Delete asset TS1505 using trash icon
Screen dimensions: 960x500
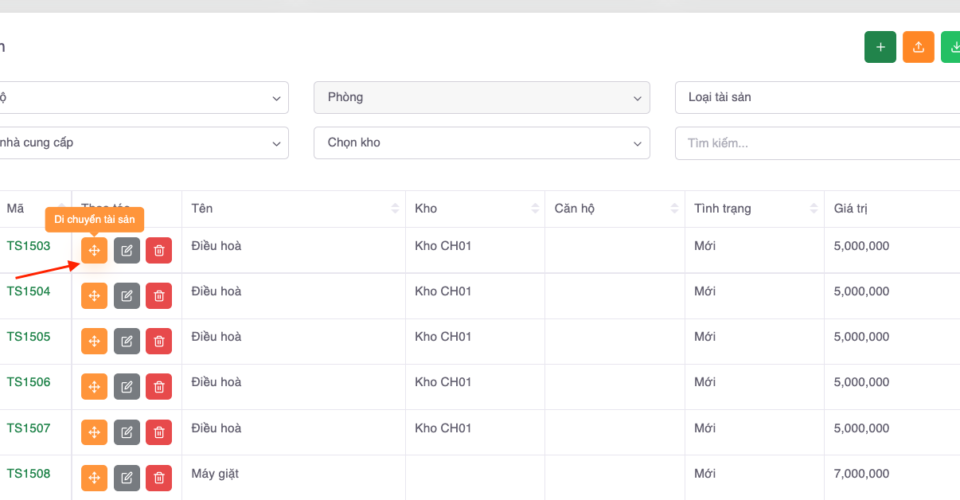158,341
